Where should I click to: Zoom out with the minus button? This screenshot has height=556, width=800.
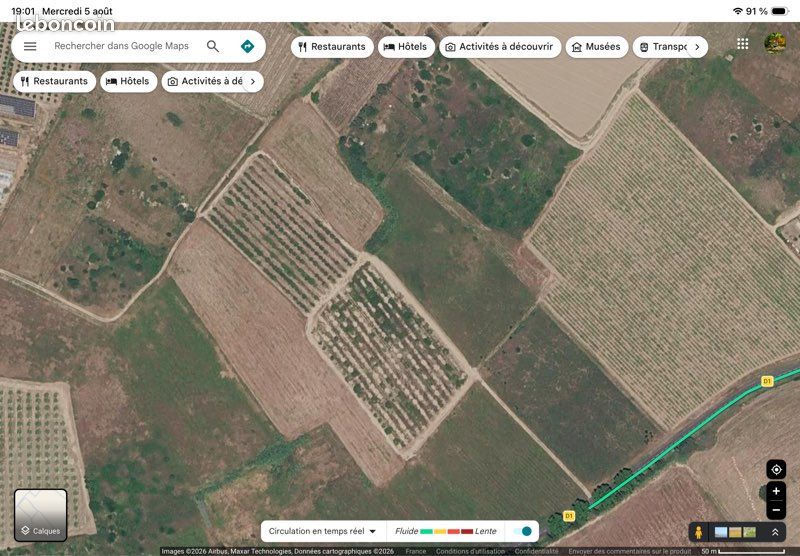pyautogui.click(x=776, y=510)
